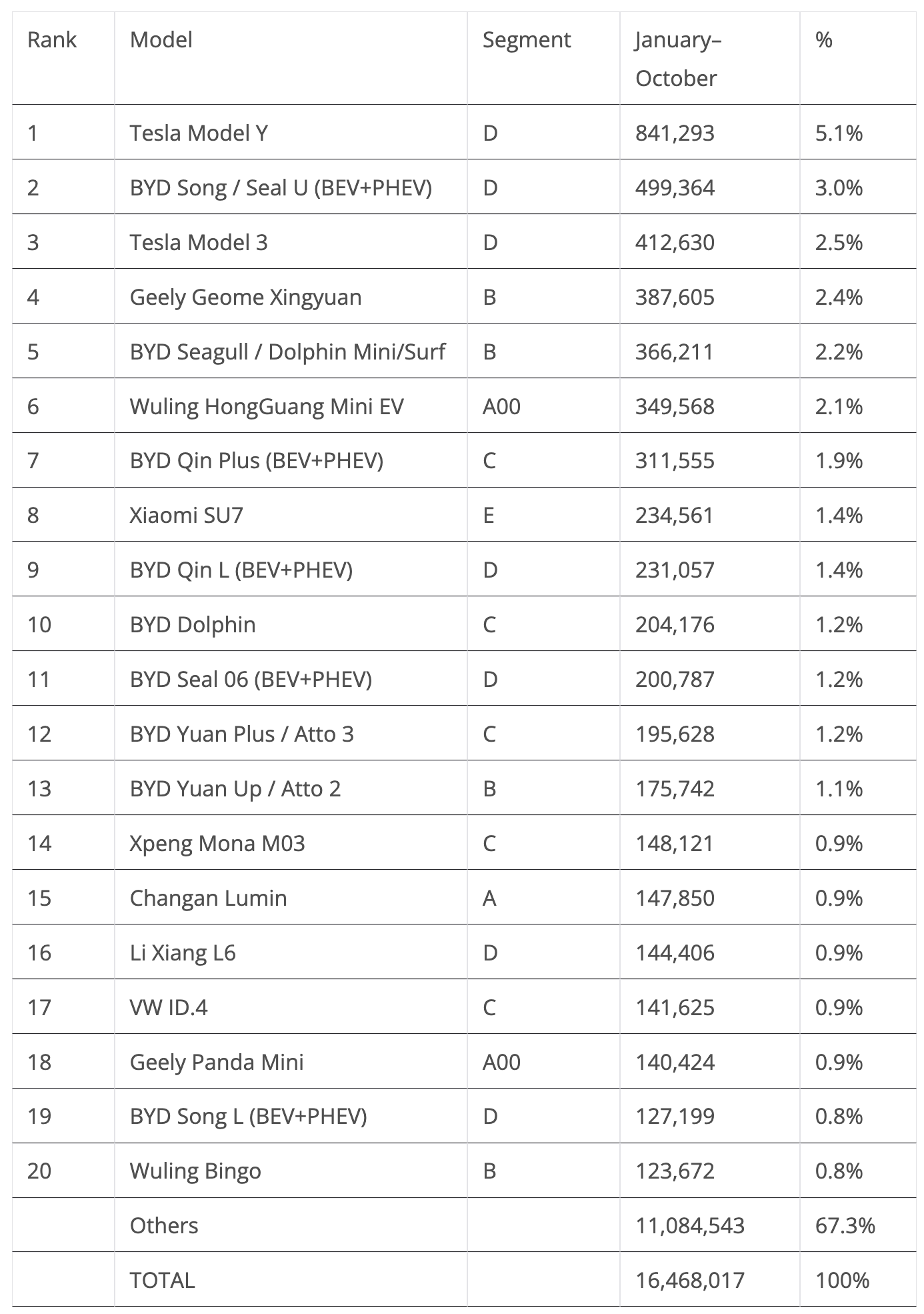This screenshot has height=1314, width=924.
Task: Click the Others row label
Action: click(x=164, y=1225)
